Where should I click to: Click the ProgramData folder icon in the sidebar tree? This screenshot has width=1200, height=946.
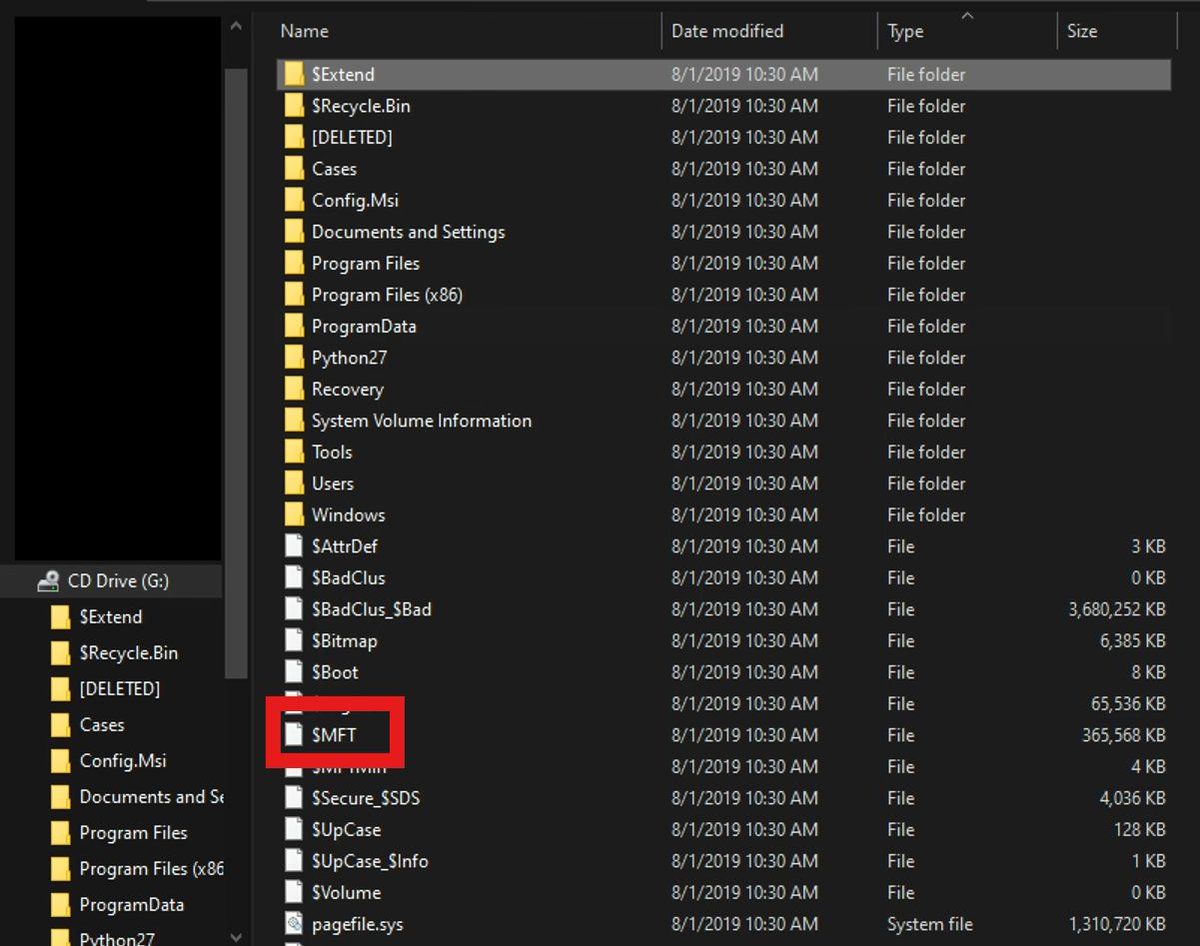point(61,905)
